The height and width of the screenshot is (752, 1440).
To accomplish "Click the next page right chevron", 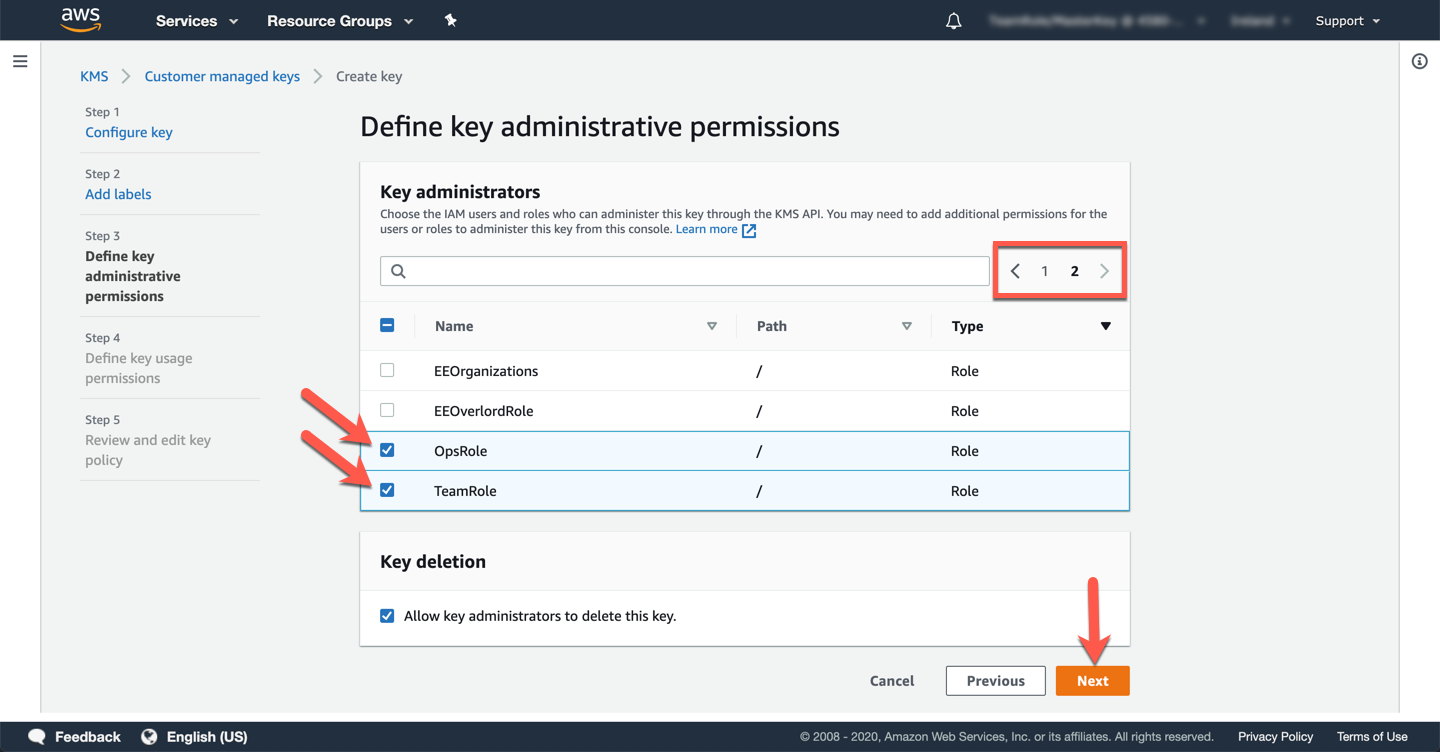I will pyautogui.click(x=1104, y=271).
